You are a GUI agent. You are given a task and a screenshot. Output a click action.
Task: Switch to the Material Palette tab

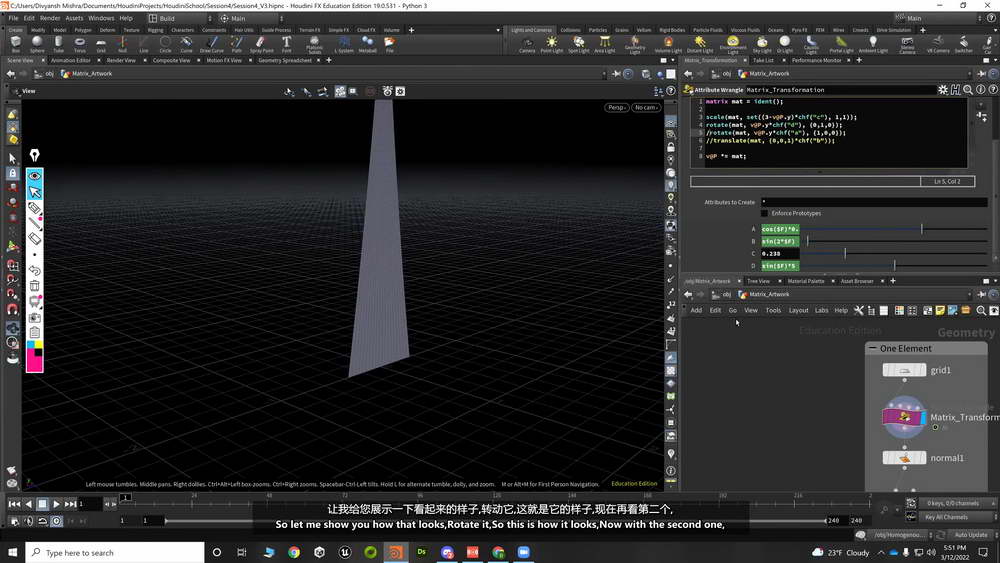tap(805, 281)
